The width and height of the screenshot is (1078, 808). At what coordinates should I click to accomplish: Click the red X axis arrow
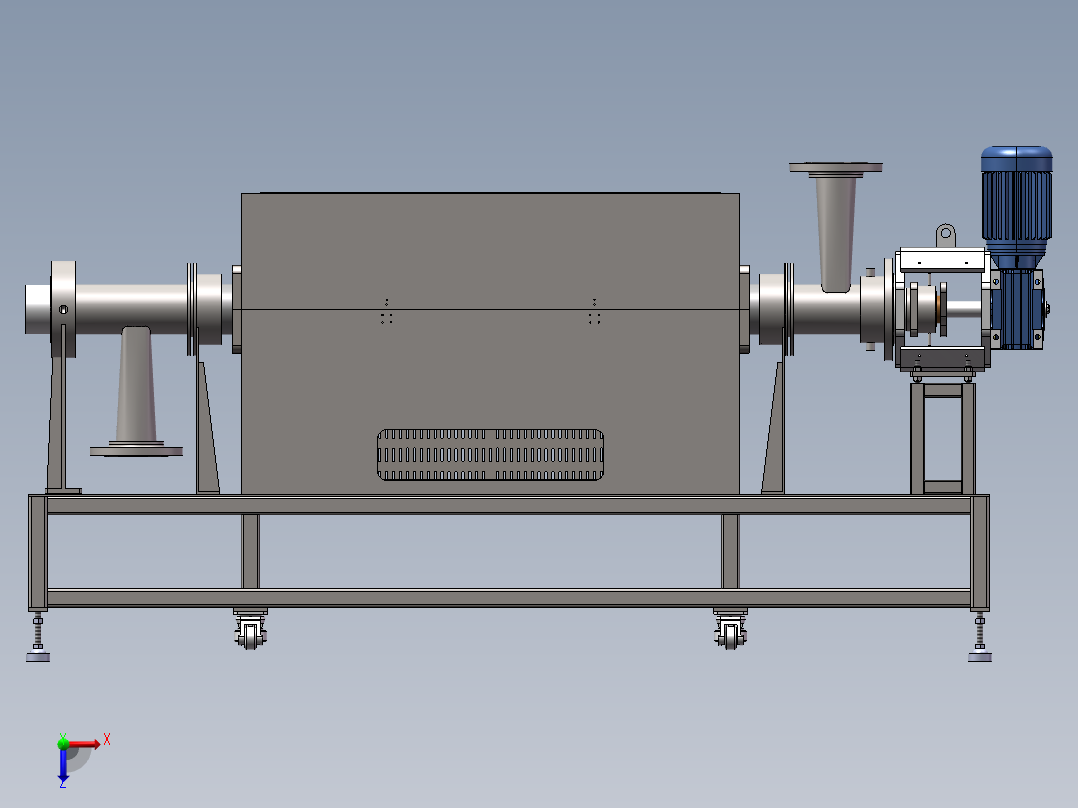[x=85, y=744]
